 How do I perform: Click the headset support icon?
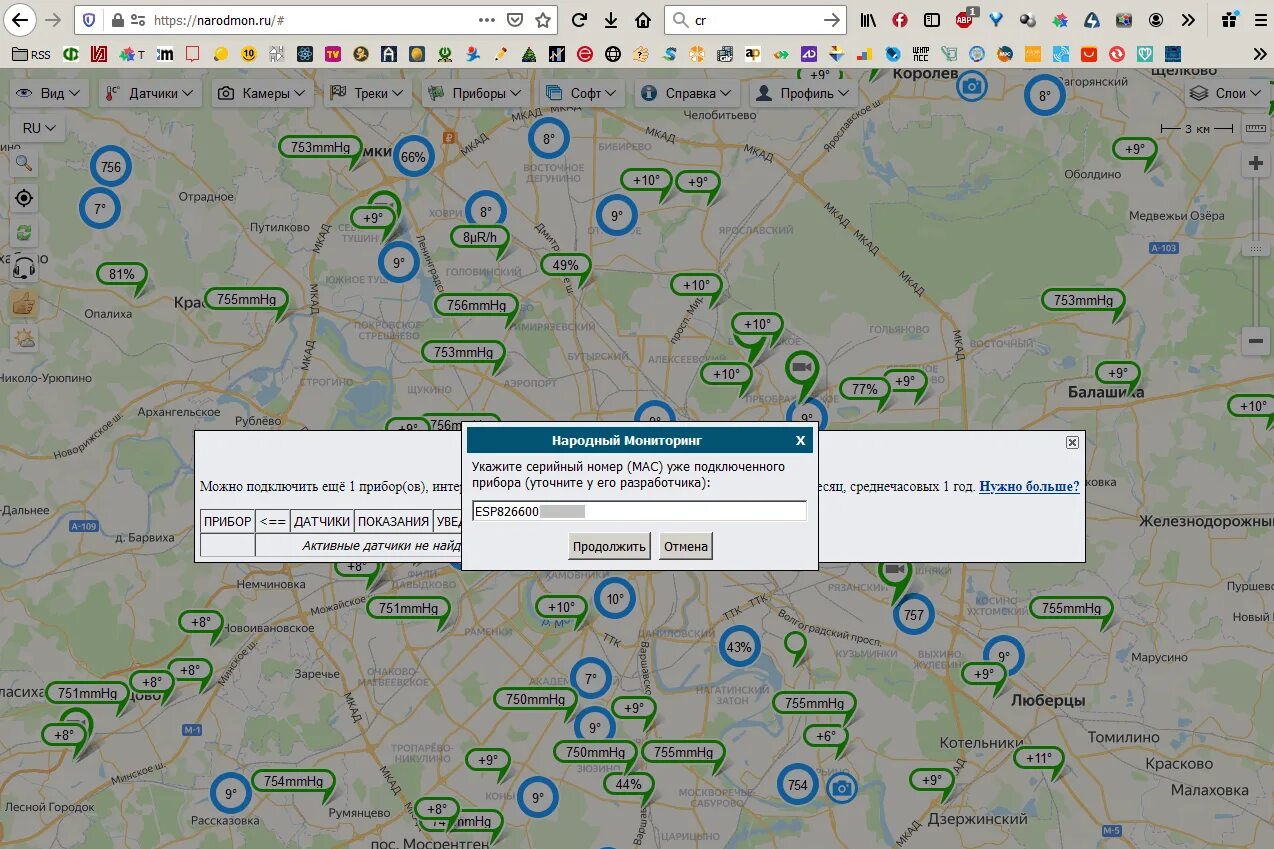(x=24, y=268)
